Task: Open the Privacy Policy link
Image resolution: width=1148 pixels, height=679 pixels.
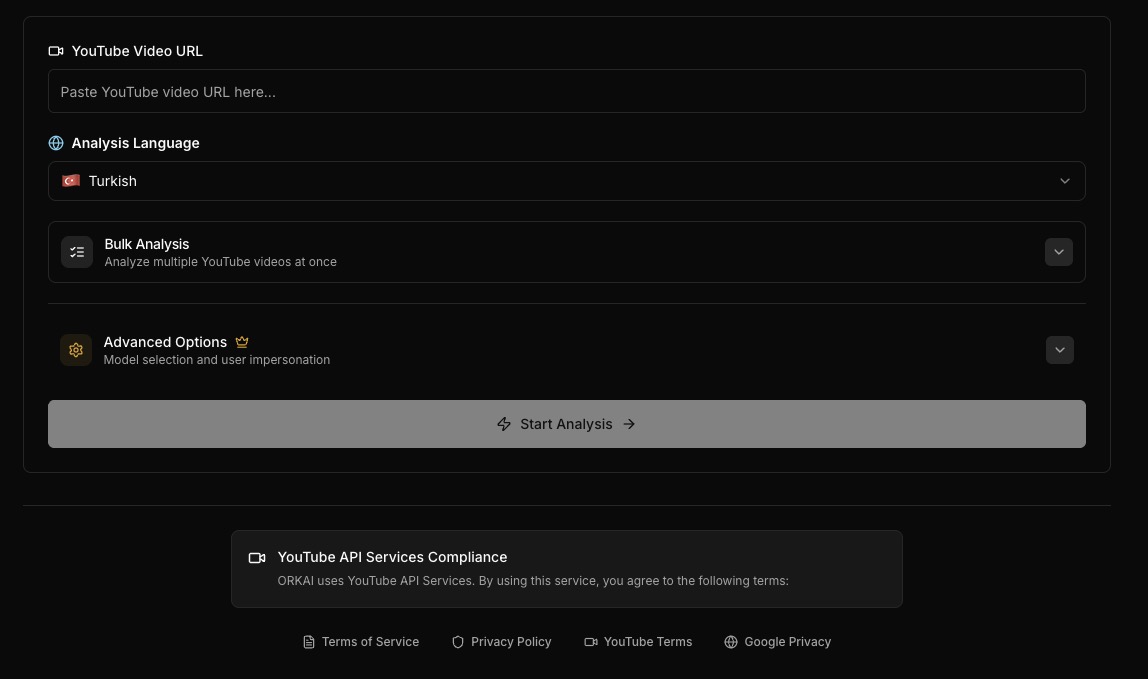Action: [511, 642]
